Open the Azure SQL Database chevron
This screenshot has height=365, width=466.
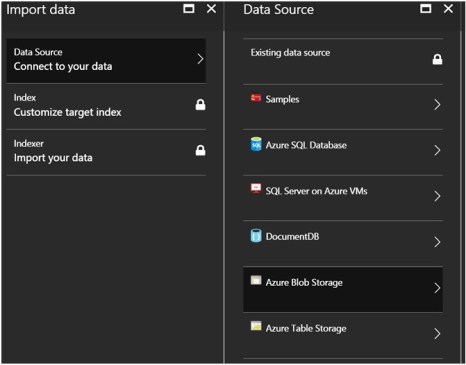pos(437,150)
